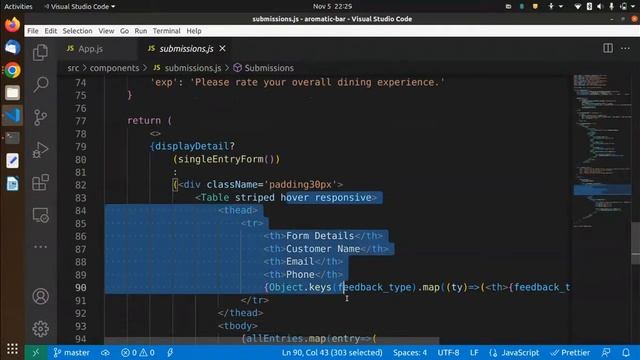The image size is (640, 360).
Task: Open the Go menu
Action: pyautogui.click(x=124, y=31)
